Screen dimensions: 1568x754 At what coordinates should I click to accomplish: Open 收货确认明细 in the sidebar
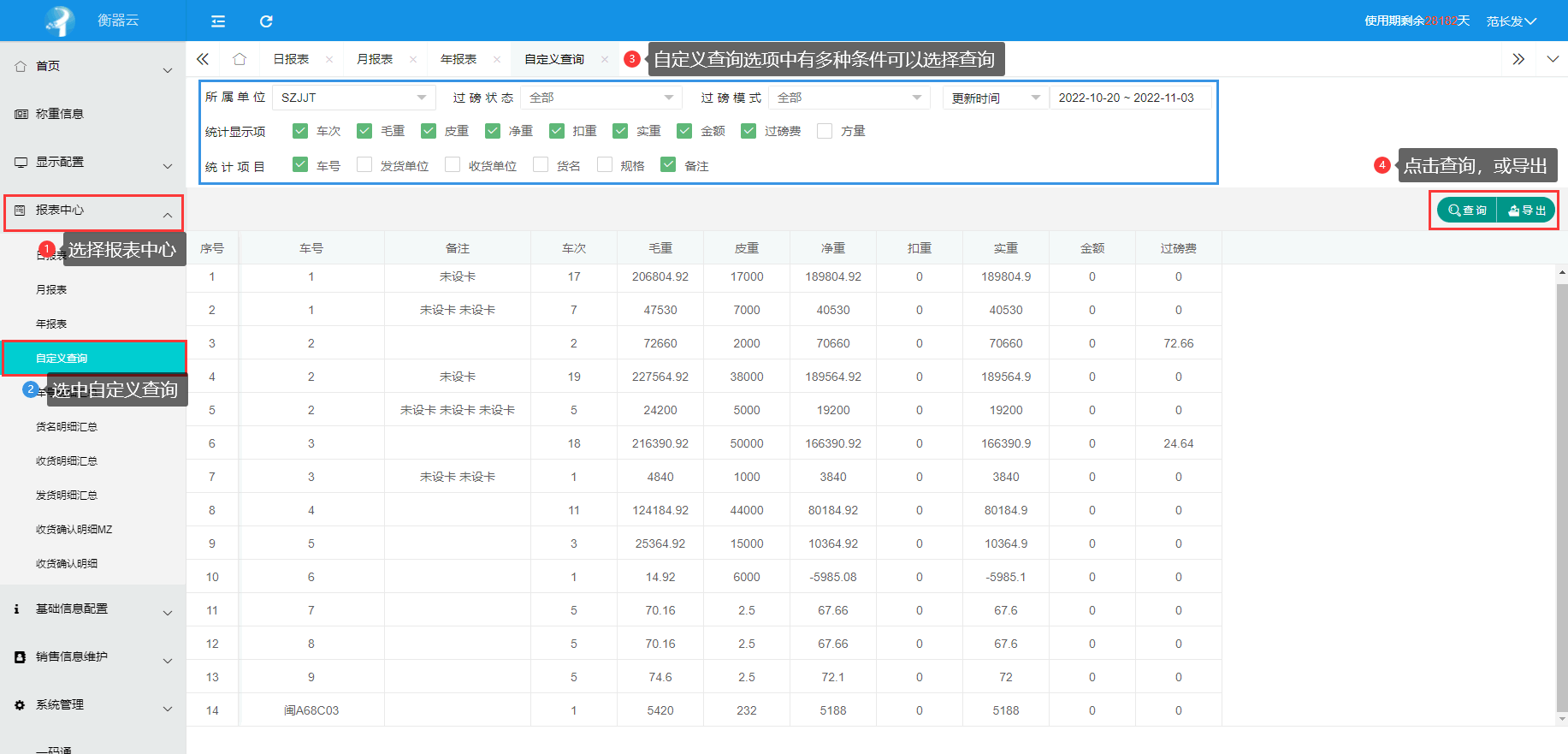(67, 564)
